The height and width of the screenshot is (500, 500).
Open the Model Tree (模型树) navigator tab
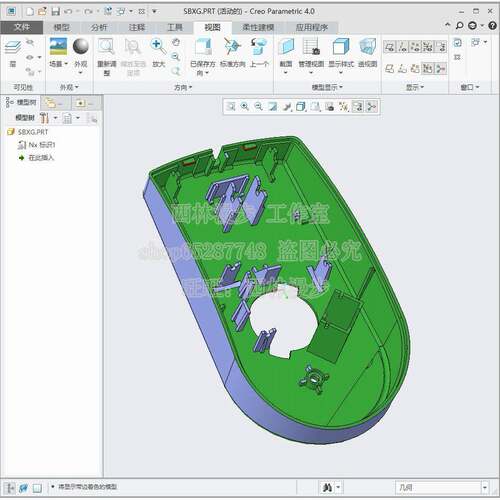pyautogui.click(x=21, y=103)
